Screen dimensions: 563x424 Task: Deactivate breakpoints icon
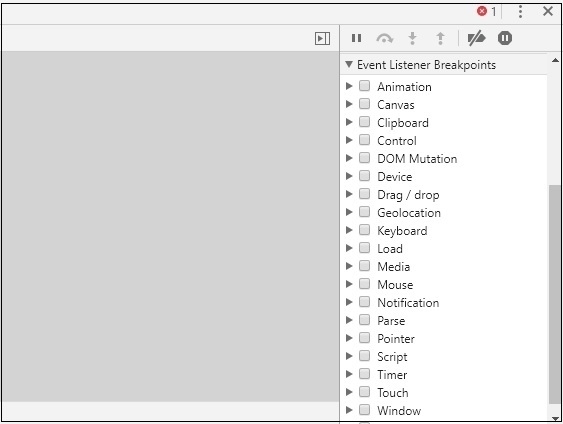coord(476,38)
